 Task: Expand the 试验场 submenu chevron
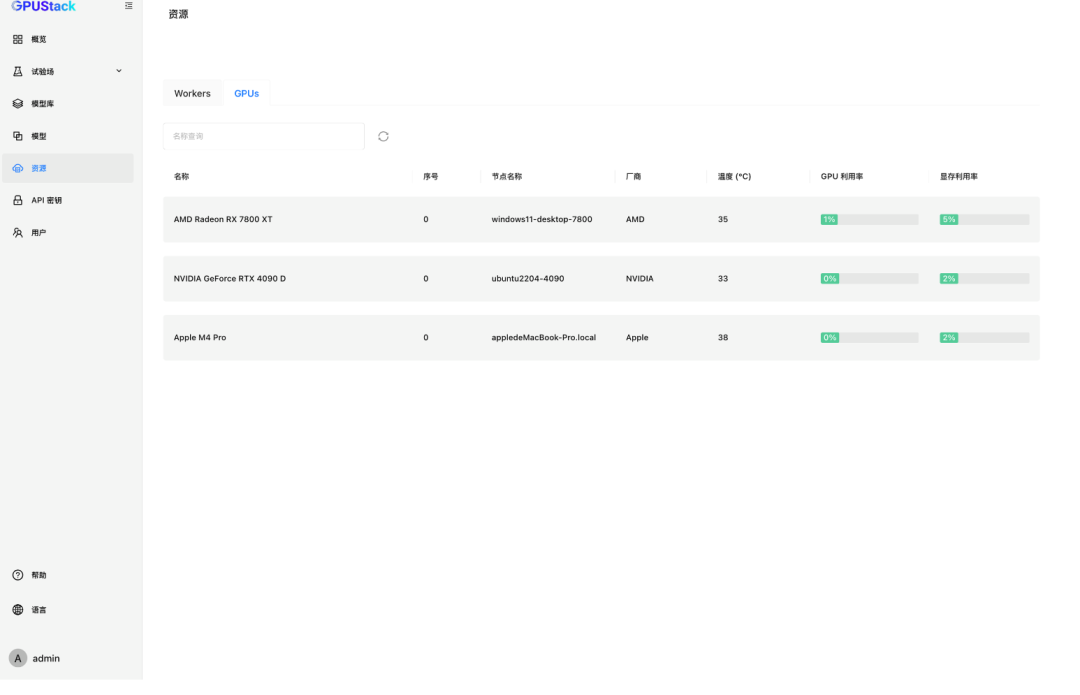point(119,71)
